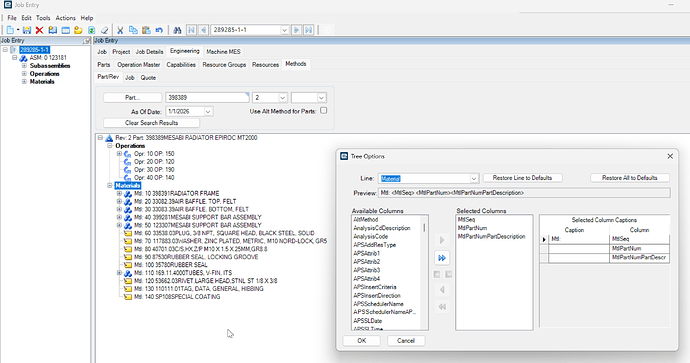
Task: Open the As Of Date dropdown
Action: (208, 112)
